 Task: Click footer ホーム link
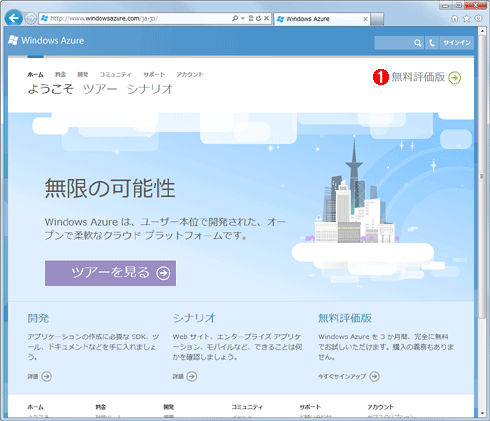(35, 407)
